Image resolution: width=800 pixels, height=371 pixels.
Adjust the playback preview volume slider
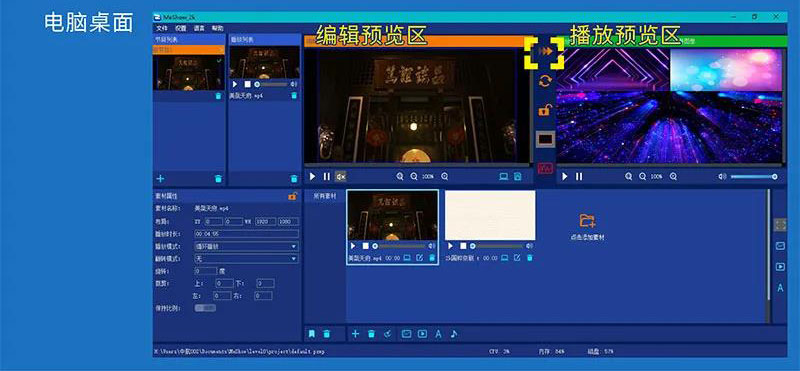pyautogui.click(x=754, y=177)
